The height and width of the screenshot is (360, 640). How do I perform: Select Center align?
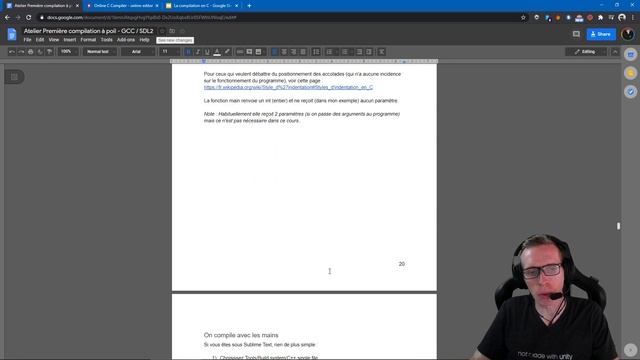(x=284, y=52)
